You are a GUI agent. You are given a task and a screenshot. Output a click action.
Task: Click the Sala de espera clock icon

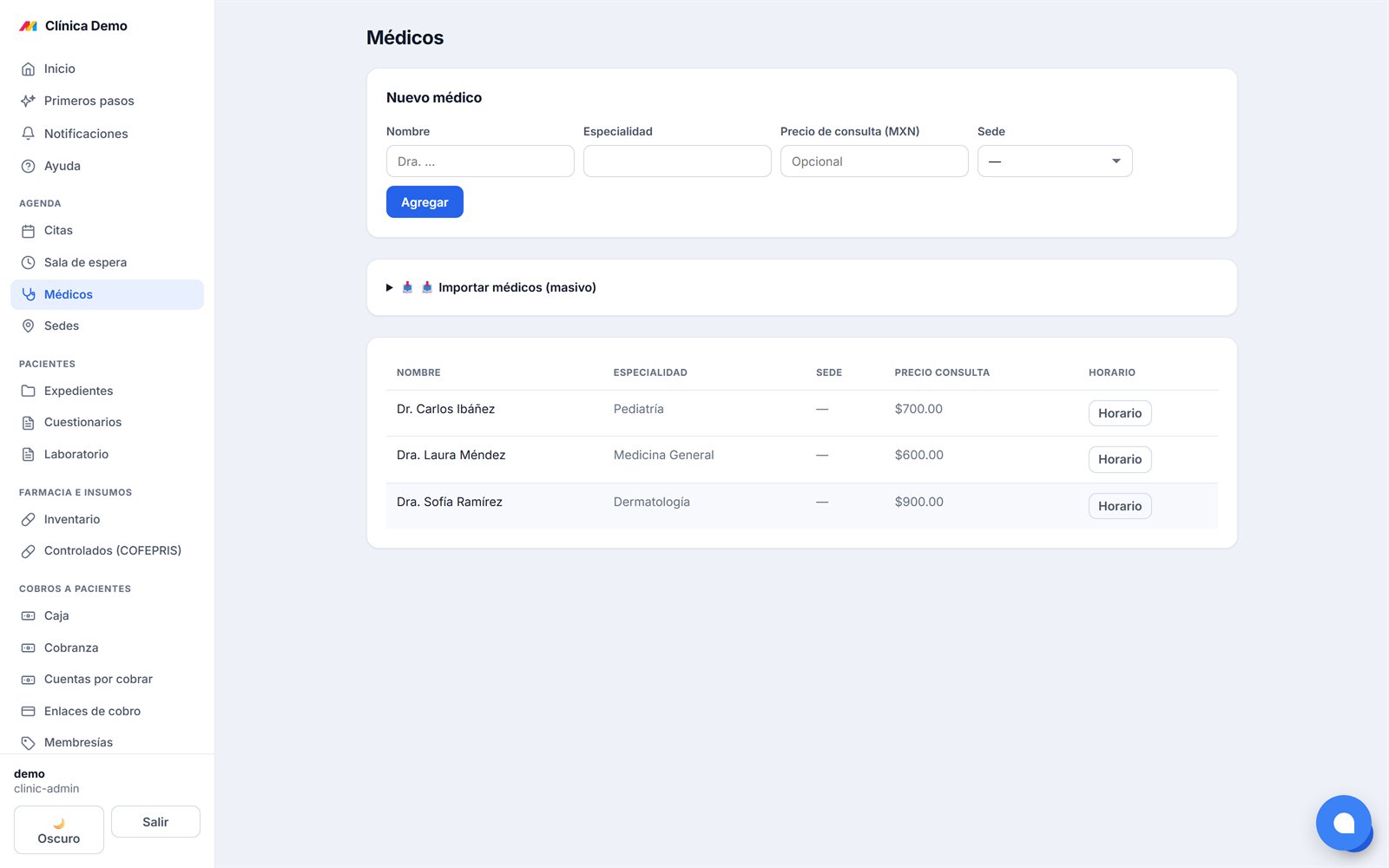click(x=28, y=262)
